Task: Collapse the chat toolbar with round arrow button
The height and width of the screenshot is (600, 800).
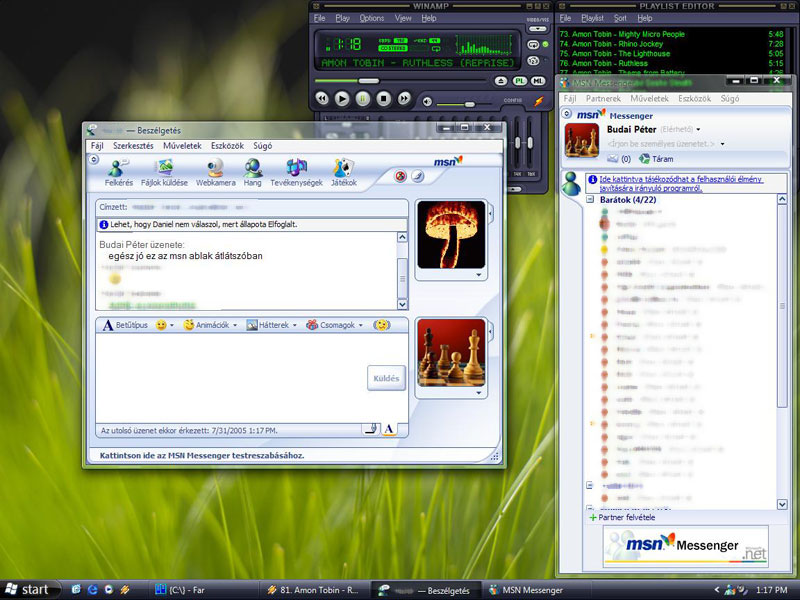Action: 93,160
